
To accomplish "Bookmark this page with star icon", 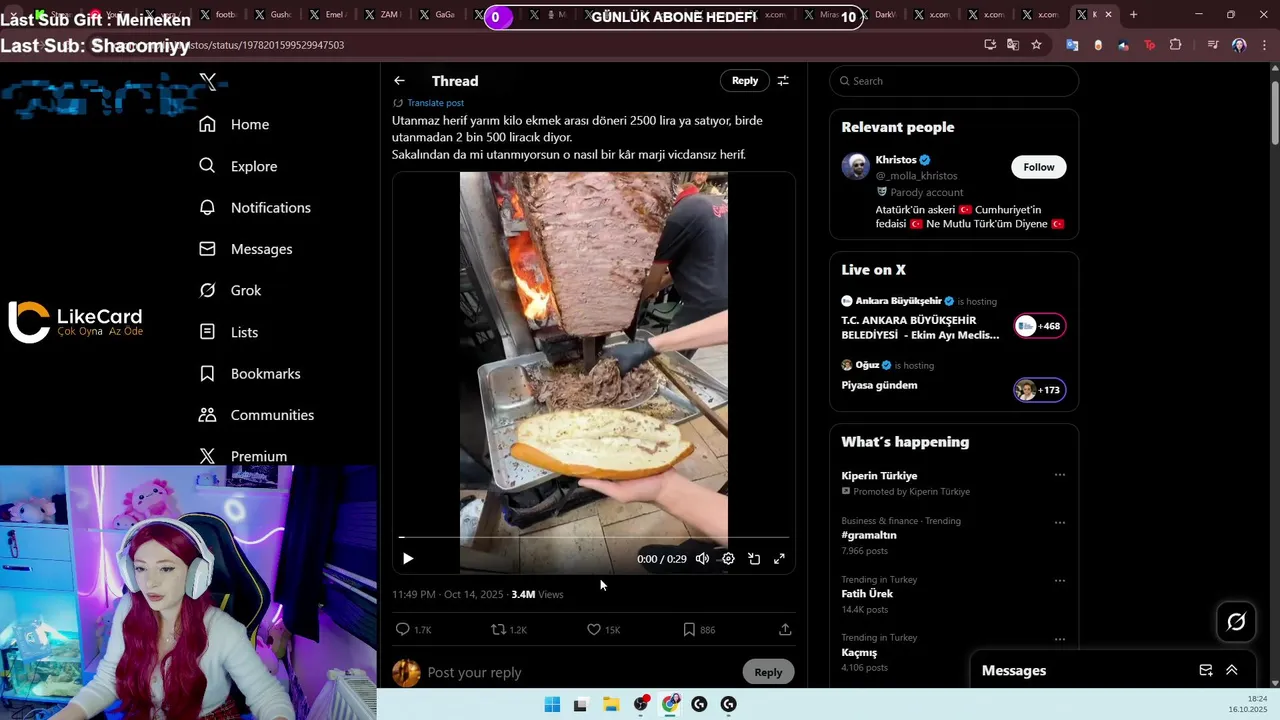I will [1036, 45].
